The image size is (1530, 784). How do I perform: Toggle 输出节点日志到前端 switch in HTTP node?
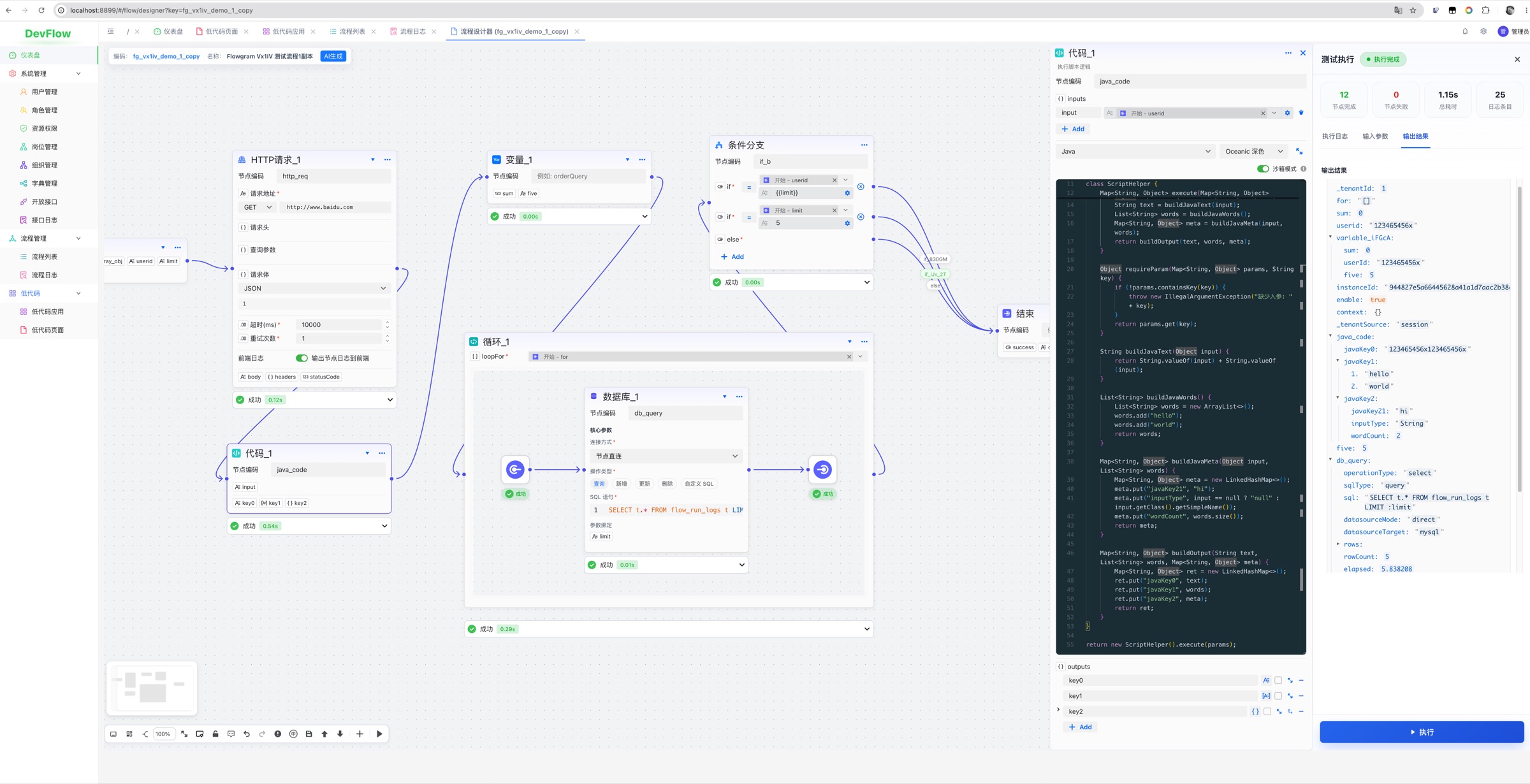click(x=302, y=358)
